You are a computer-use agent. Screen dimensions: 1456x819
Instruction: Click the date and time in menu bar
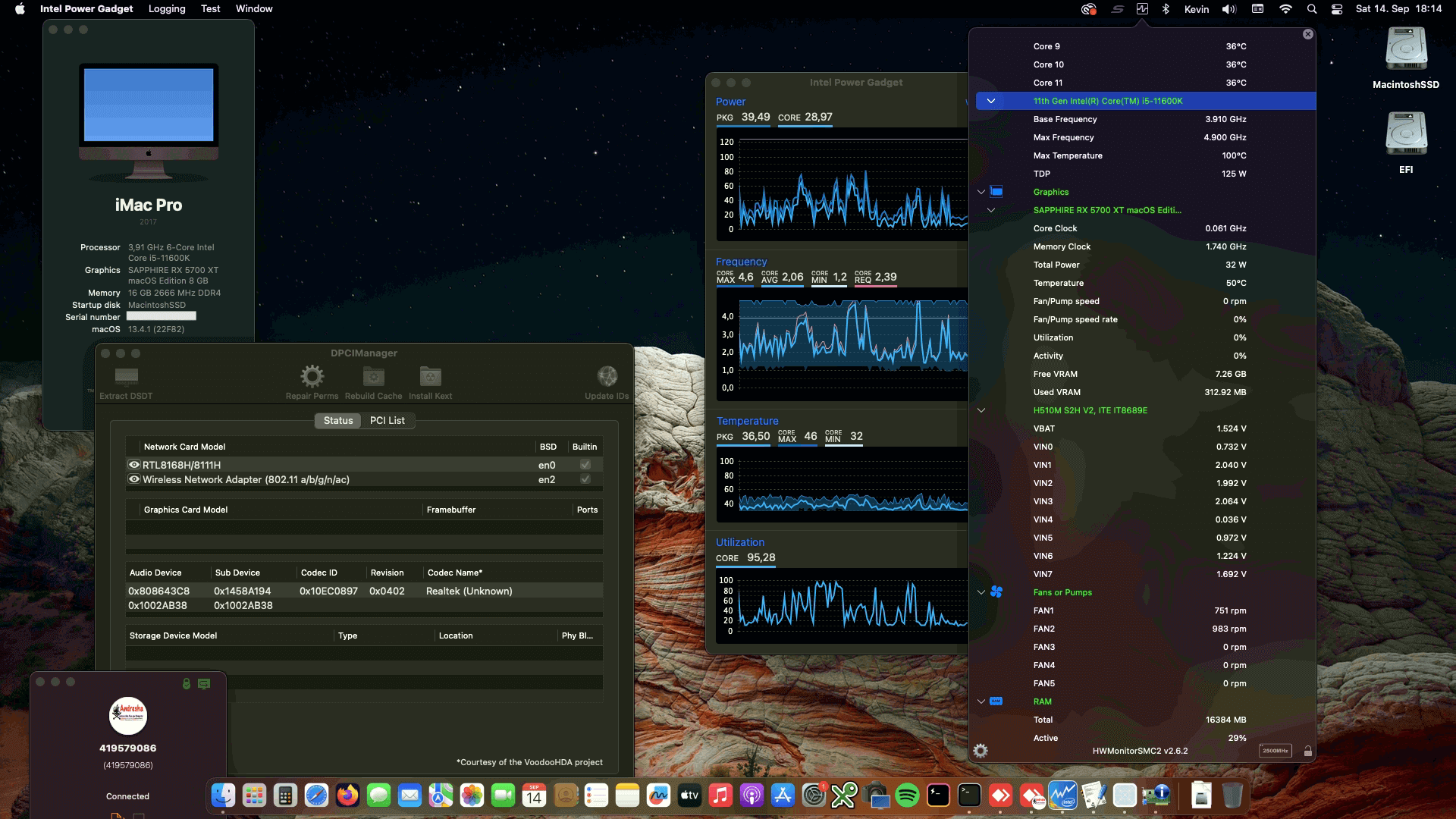coord(1398,9)
